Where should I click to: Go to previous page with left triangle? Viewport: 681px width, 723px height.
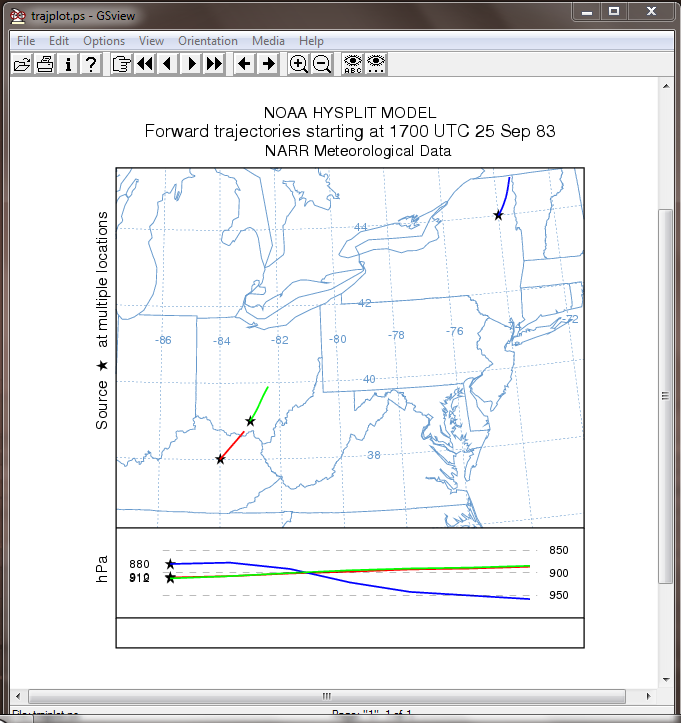[x=168, y=64]
